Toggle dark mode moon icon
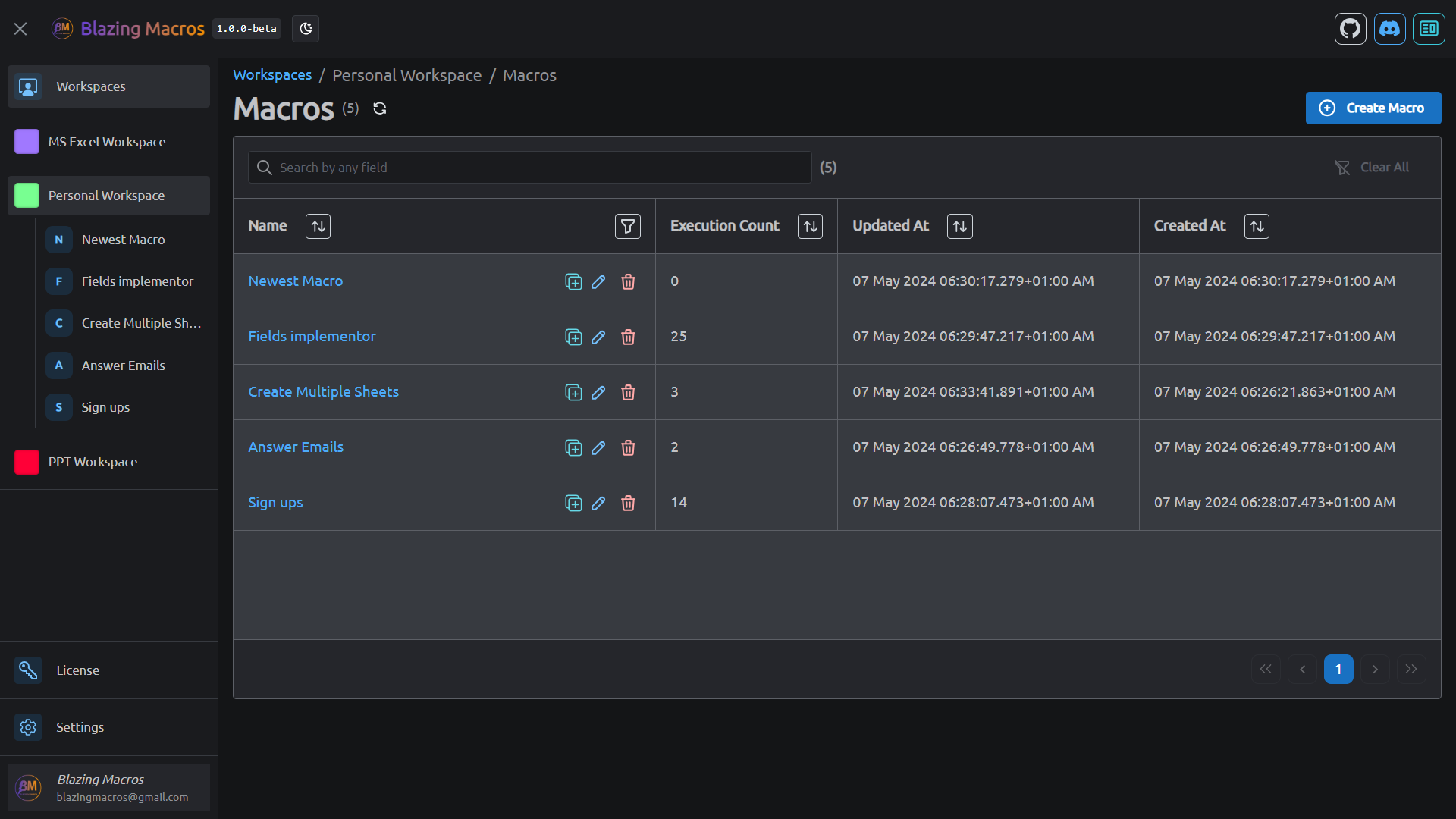This screenshot has width=1456, height=819. click(306, 29)
